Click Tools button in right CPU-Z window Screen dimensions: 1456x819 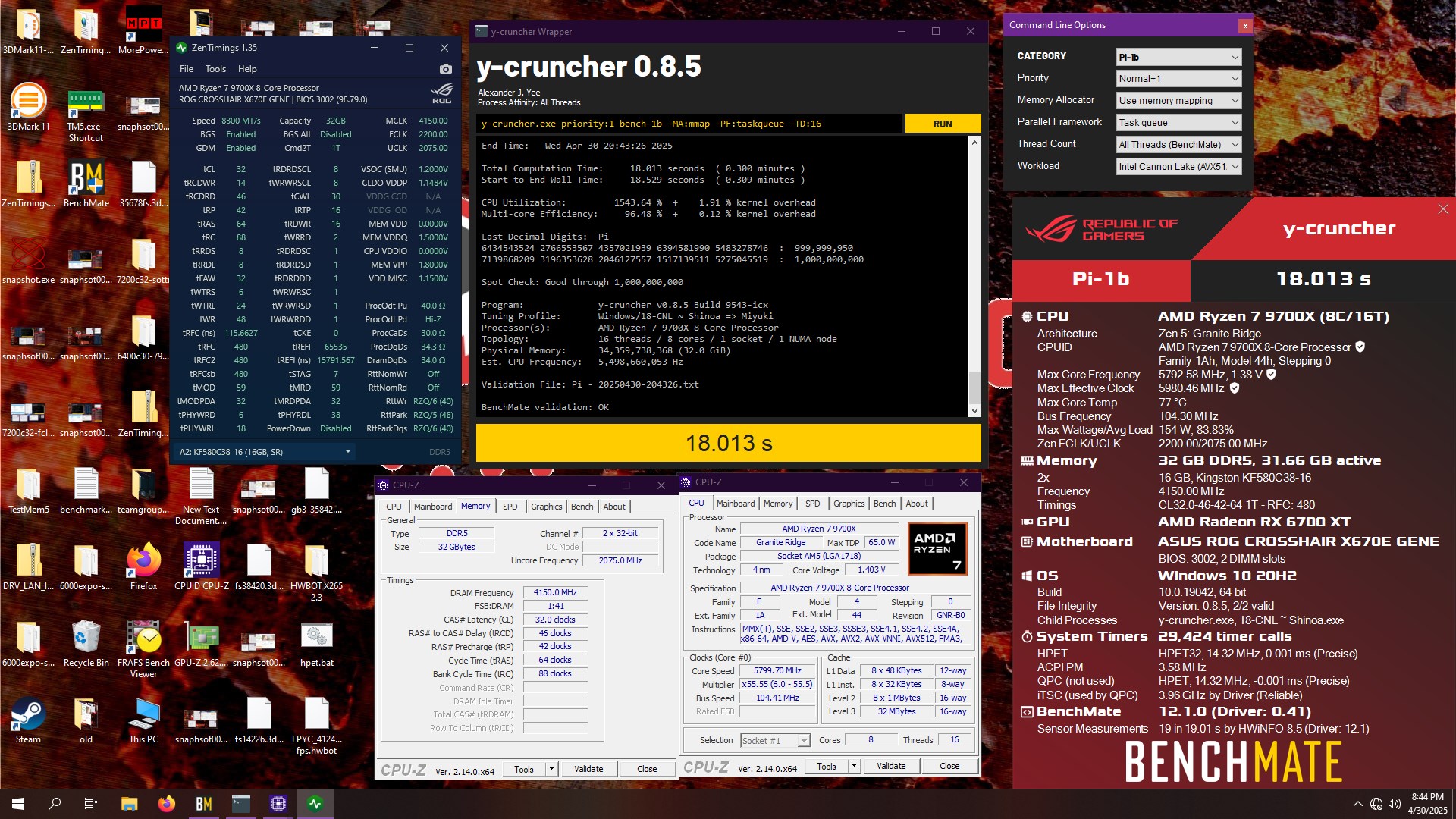pyautogui.click(x=827, y=766)
